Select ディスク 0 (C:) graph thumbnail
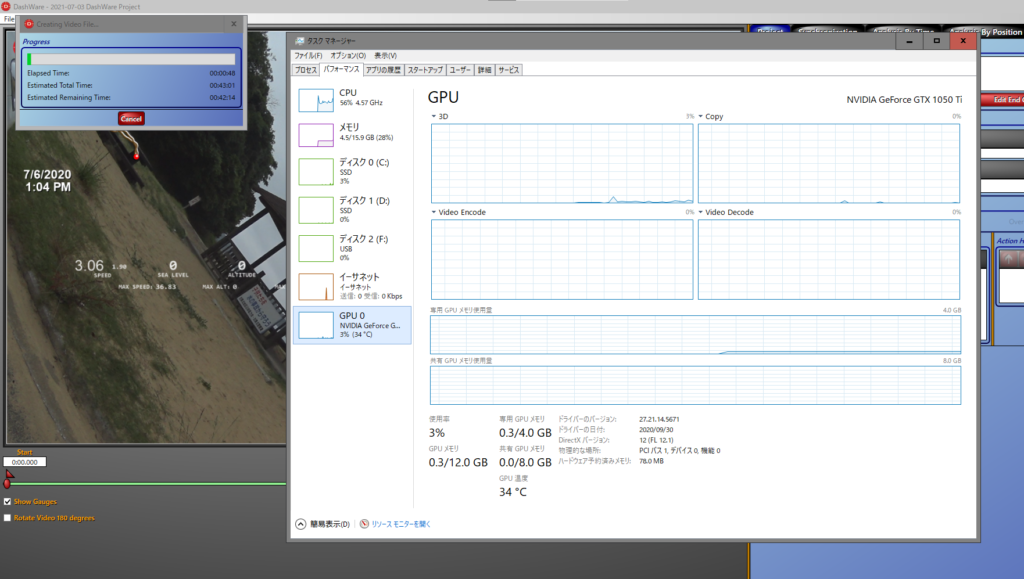Screen dimensions: 1024x579 [x=316, y=171]
